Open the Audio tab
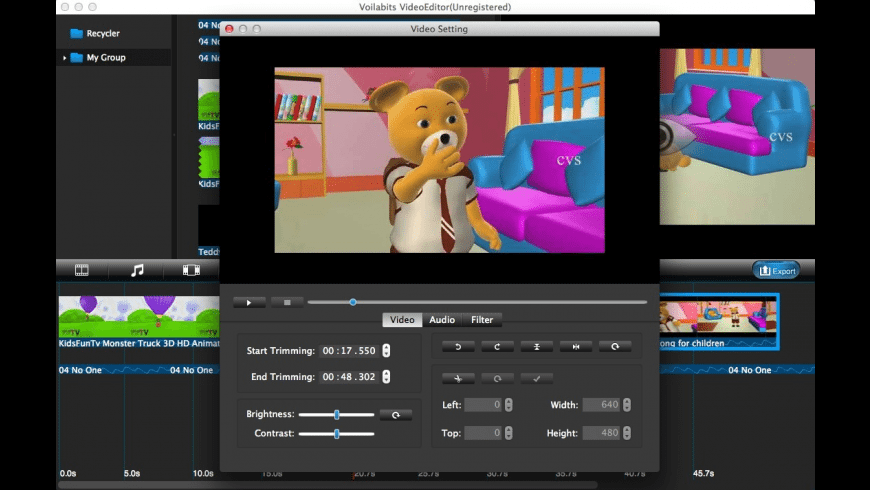The width and height of the screenshot is (870, 490). pos(442,320)
